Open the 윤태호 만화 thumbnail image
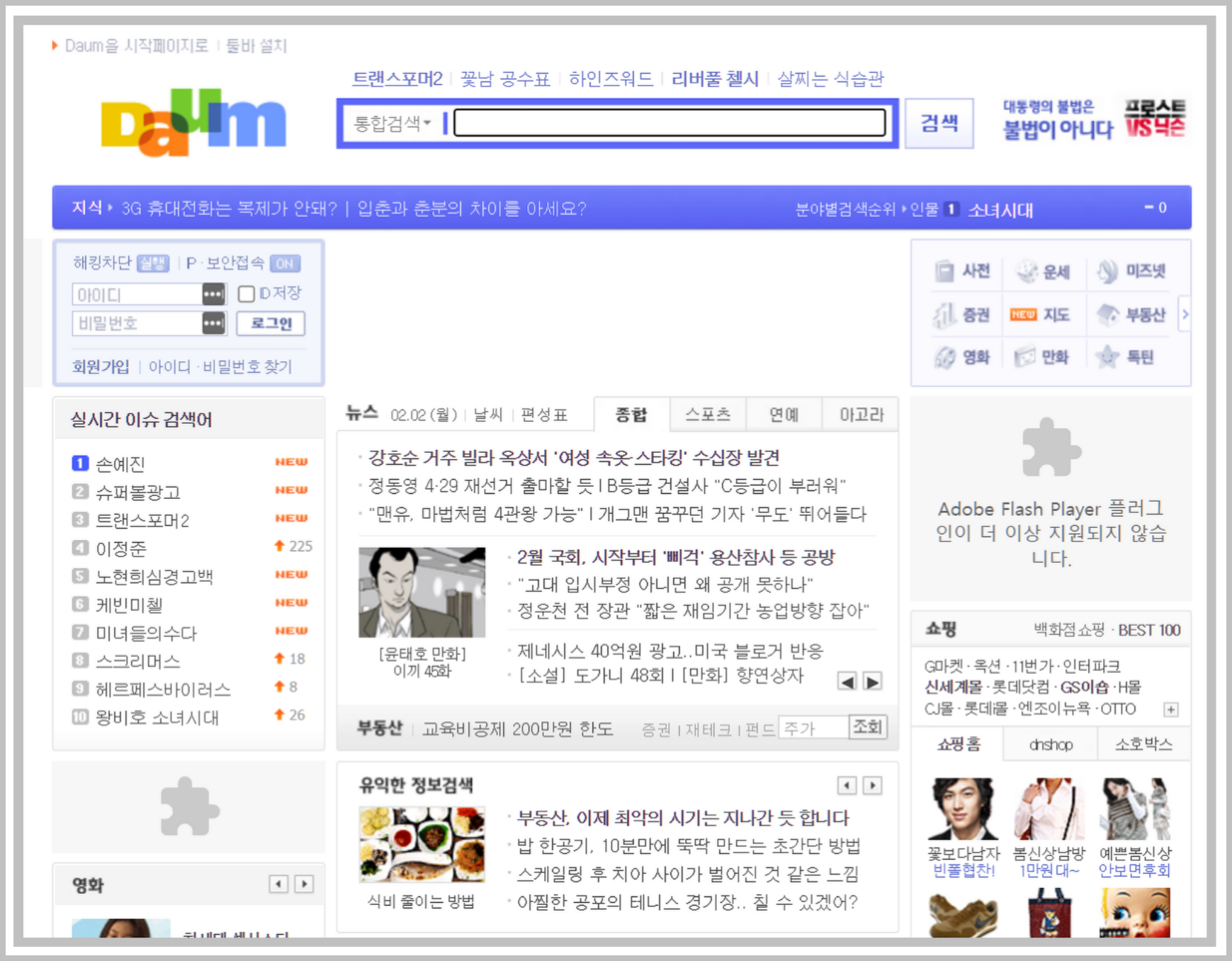Viewport: 1232px width, 961px height. pyautogui.click(x=422, y=592)
